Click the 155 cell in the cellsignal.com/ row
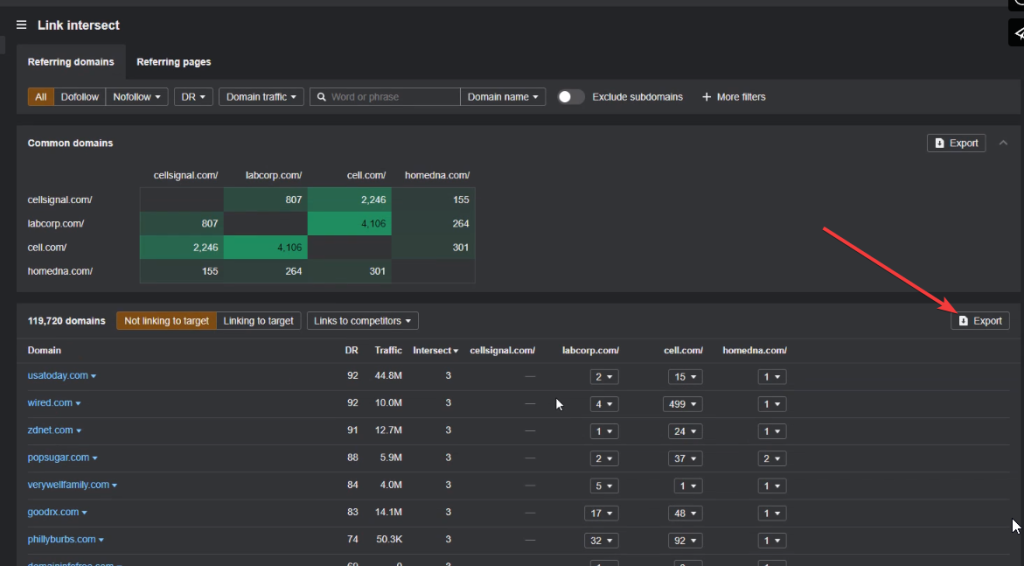Image resolution: width=1024 pixels, height=566 pixels. tap(433, 200)
